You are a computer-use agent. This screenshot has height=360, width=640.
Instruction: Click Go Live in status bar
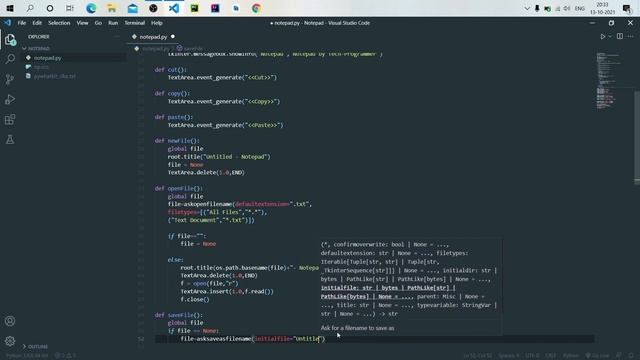tap(597, 356)
